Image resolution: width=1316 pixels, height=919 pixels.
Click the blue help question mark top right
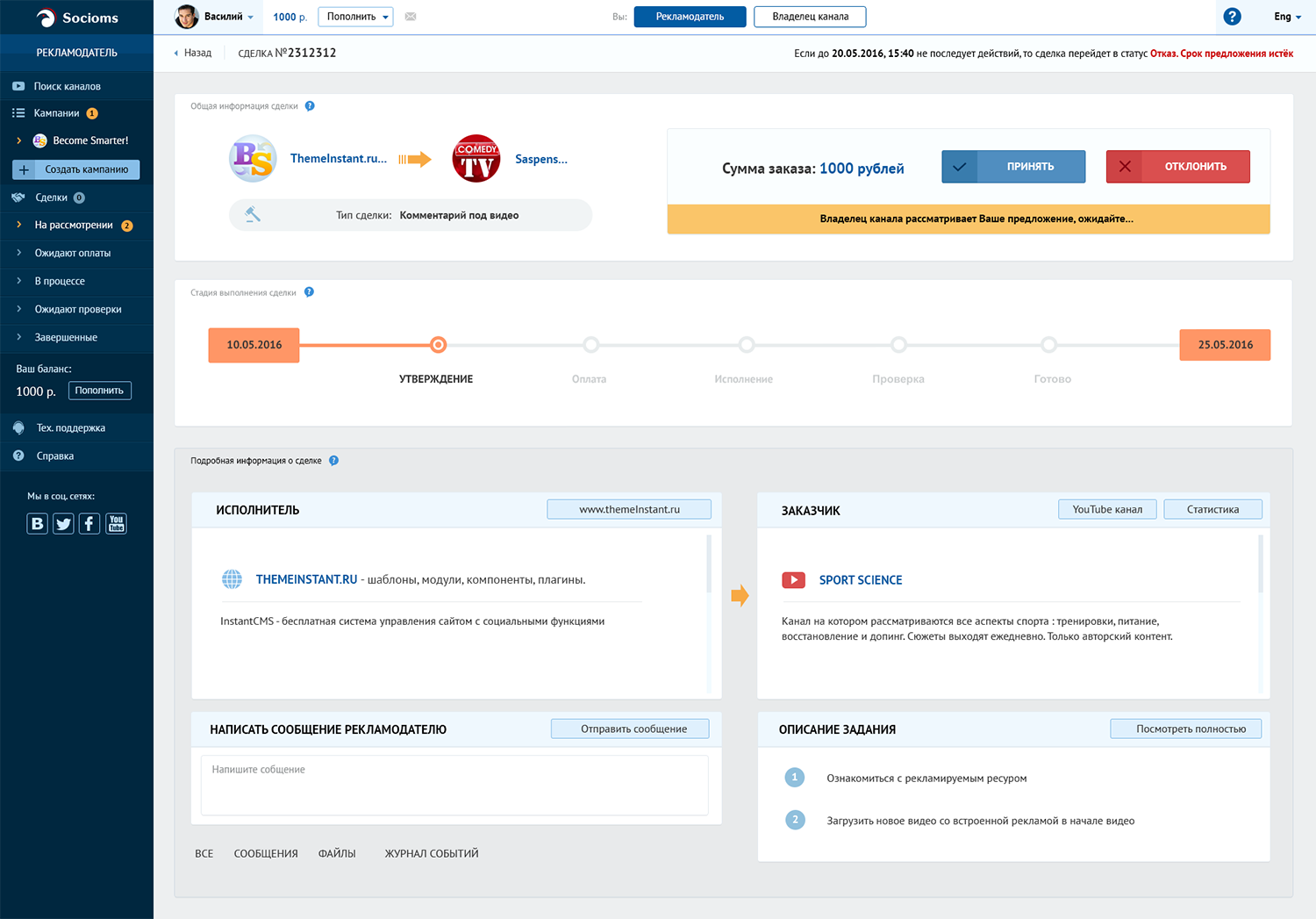tap(1232, 17)
